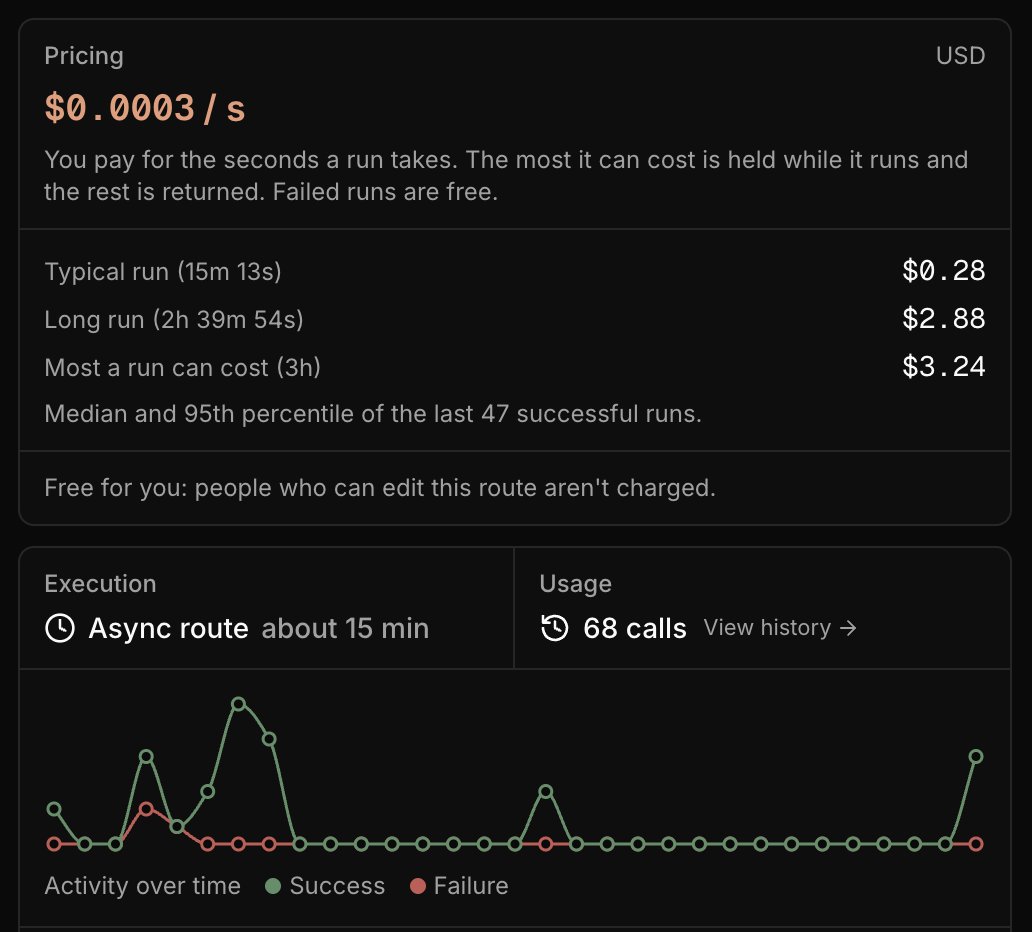Click the Most a run can cost (3h) label

click(x=182, y=367)
